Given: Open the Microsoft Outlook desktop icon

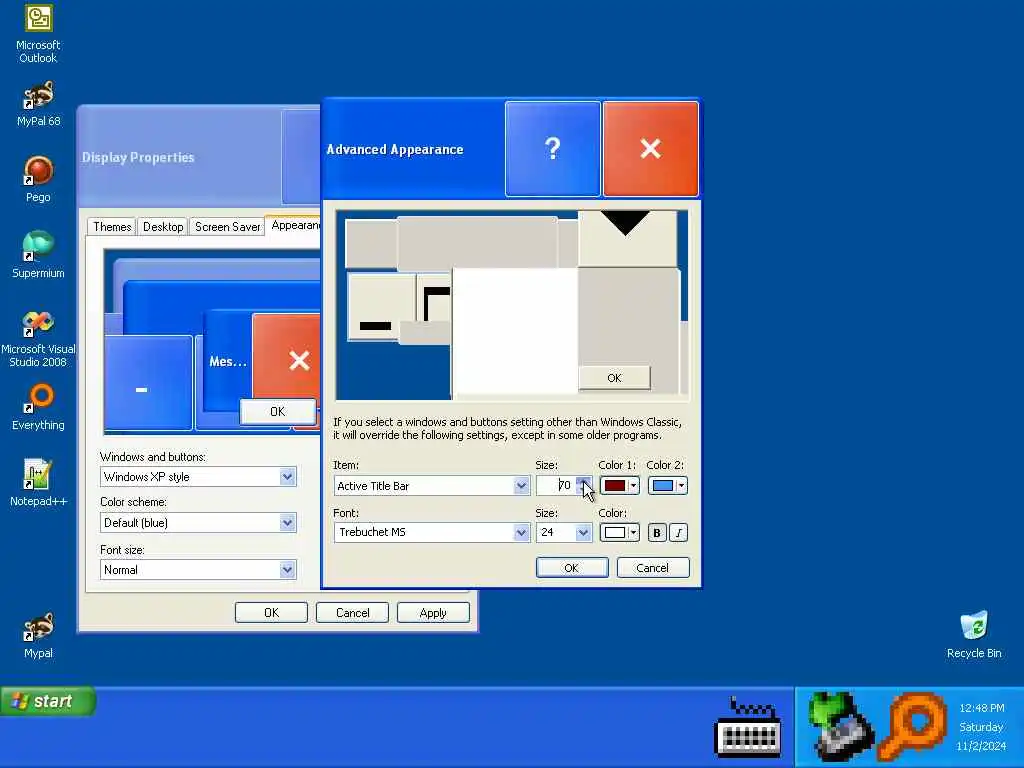Looking at the screenshot, I should point(38,34).
